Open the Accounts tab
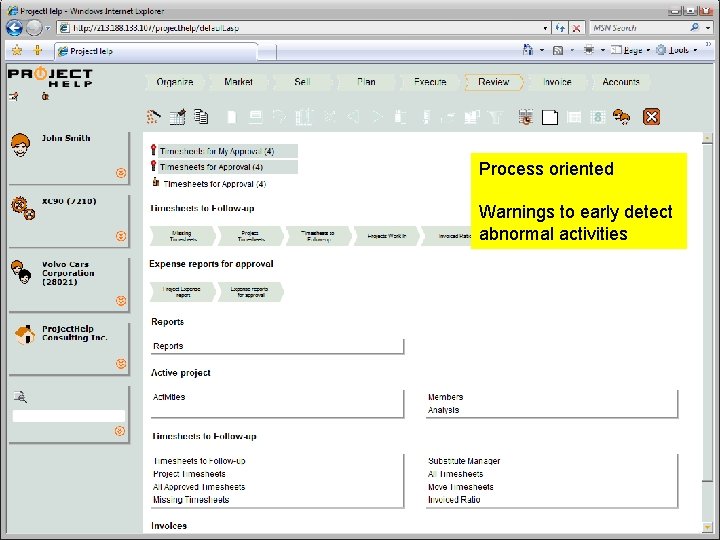This screenshot has height=540, width=720. tap(621, 82)
